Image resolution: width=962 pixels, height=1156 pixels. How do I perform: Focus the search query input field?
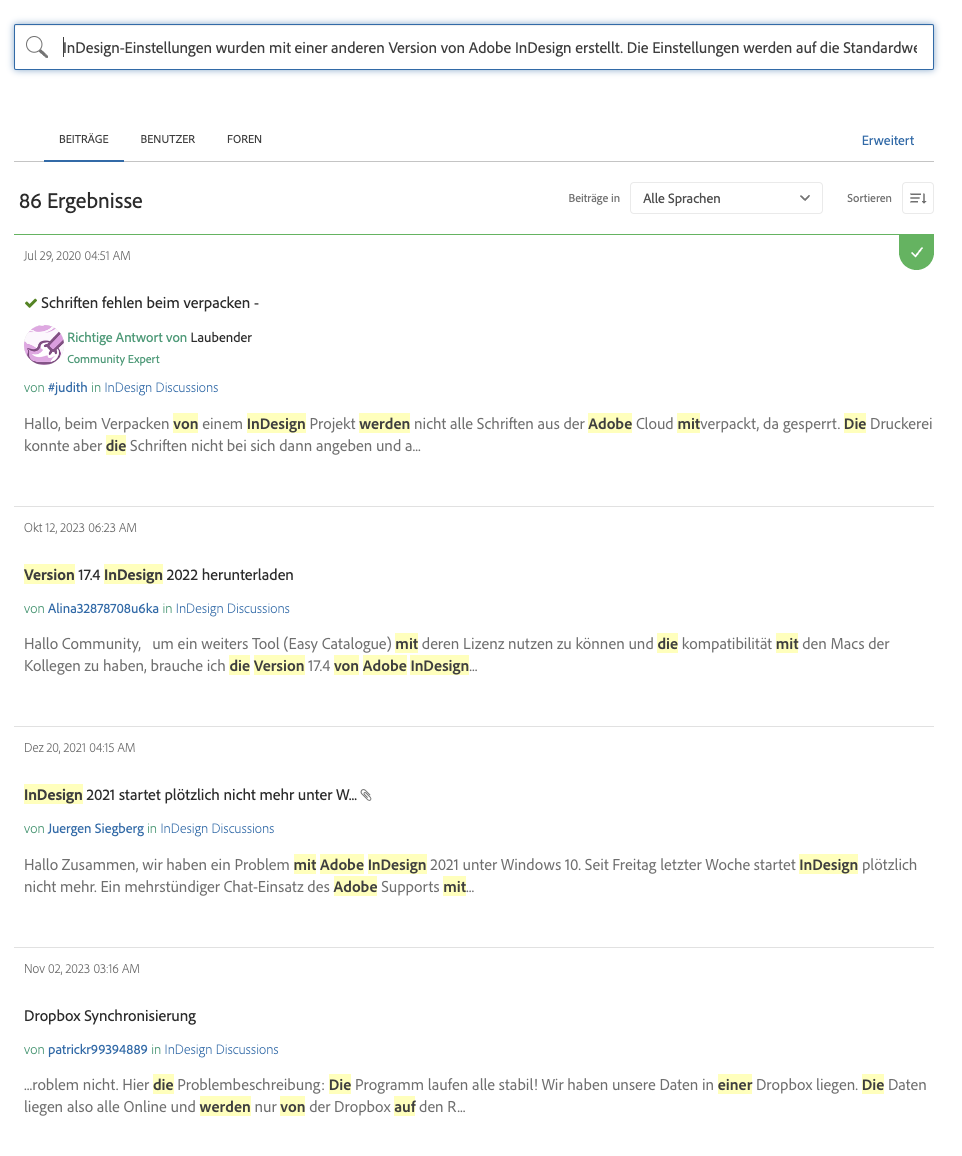[x=490, y=48]
